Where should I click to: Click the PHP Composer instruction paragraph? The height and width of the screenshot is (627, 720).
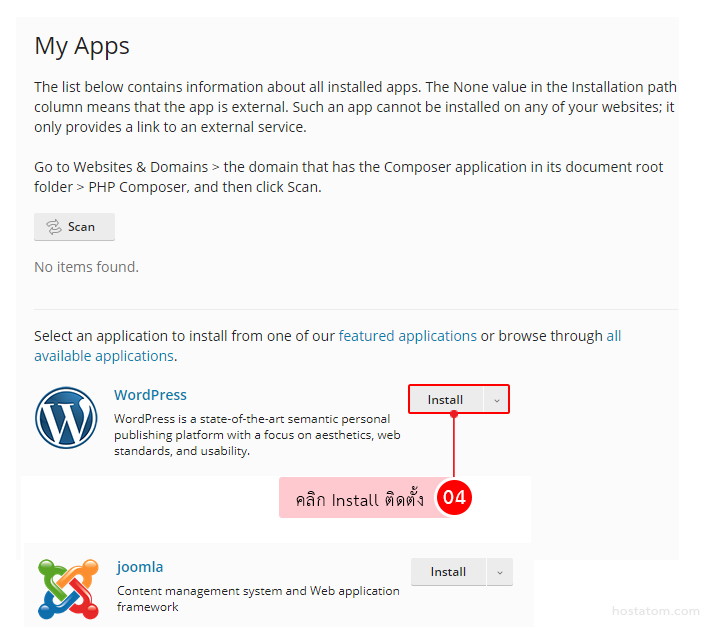point(348,177)
